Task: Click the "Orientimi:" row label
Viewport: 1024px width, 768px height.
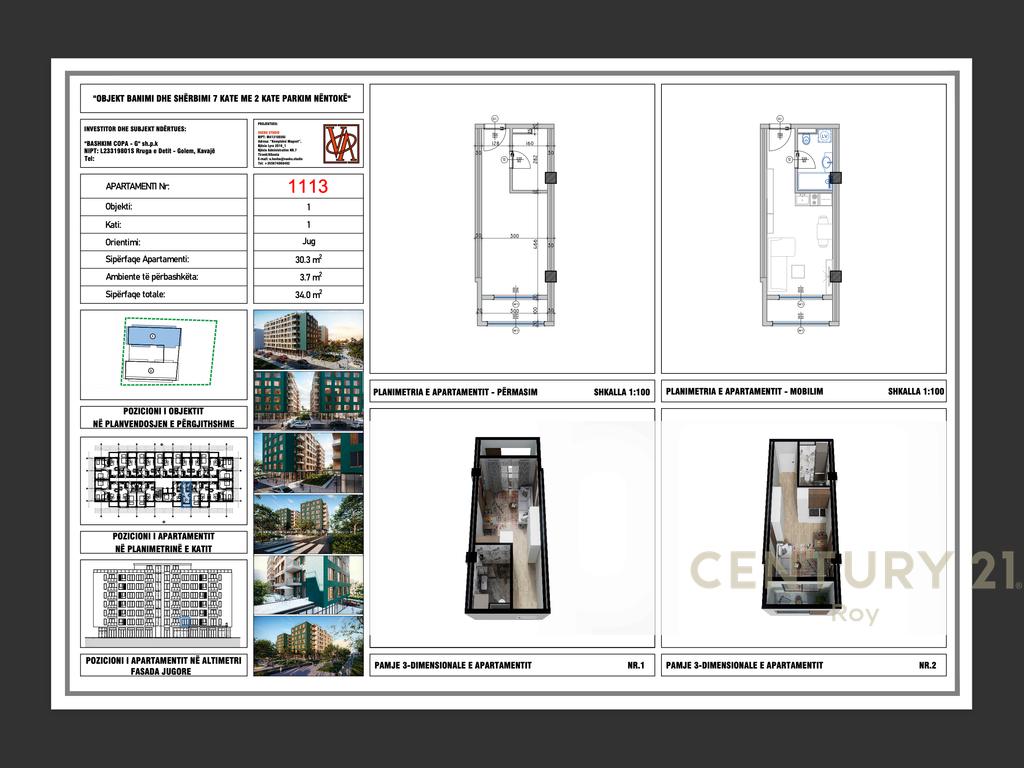Action: pos(123,242)
